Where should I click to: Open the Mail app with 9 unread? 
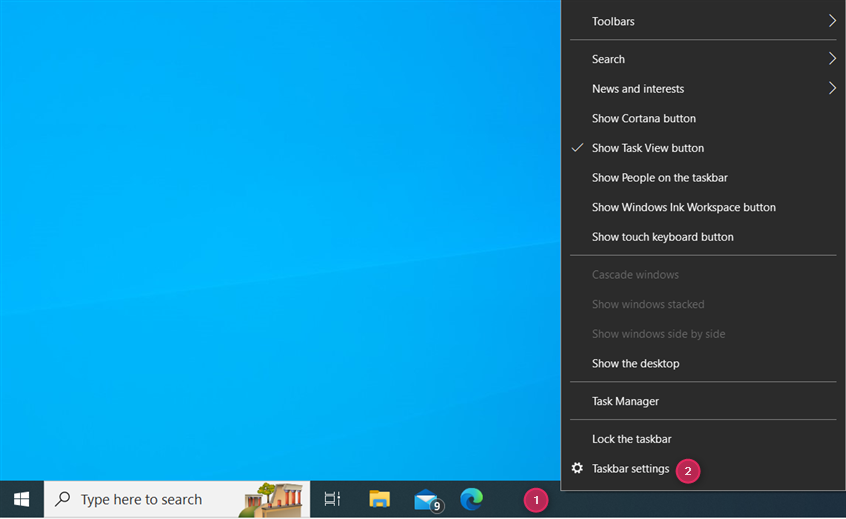(428, 500)
